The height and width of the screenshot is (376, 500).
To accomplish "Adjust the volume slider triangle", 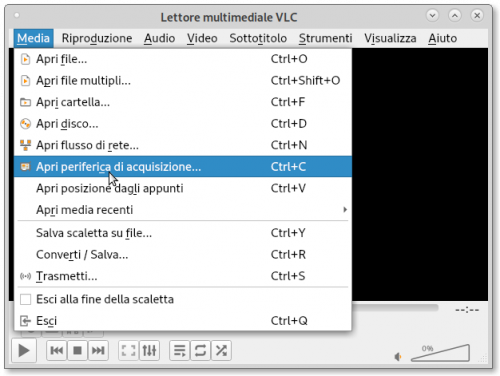I will [441, 353].
